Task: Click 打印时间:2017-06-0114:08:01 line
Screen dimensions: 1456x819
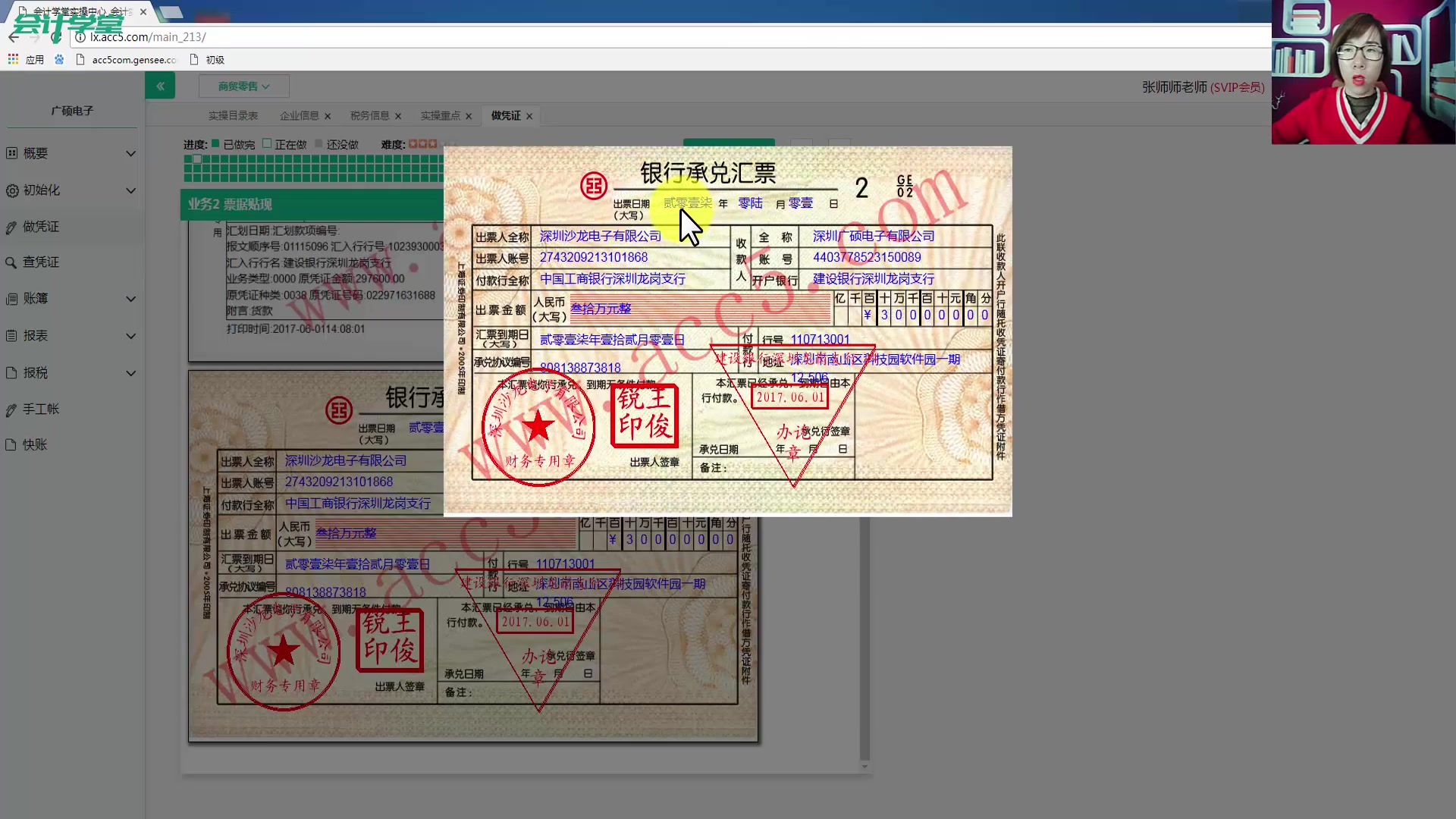Action: point(296,329)
